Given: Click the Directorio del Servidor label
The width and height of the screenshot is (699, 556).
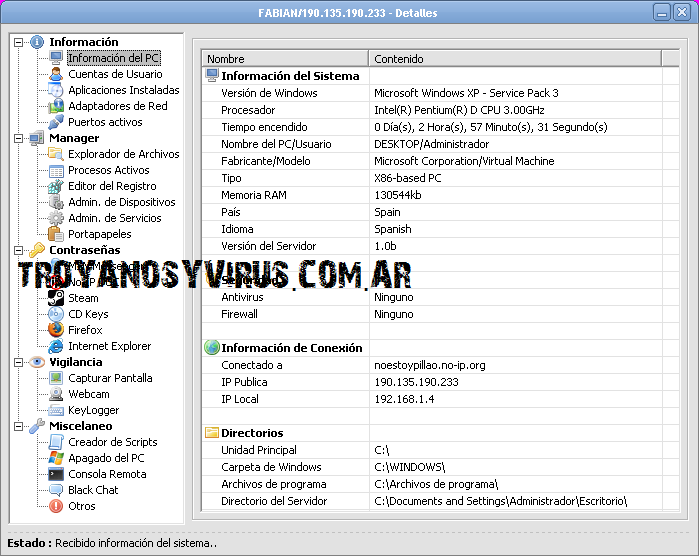Looking at the screenshot, I should pyautogui.click(x=274, y=501).
